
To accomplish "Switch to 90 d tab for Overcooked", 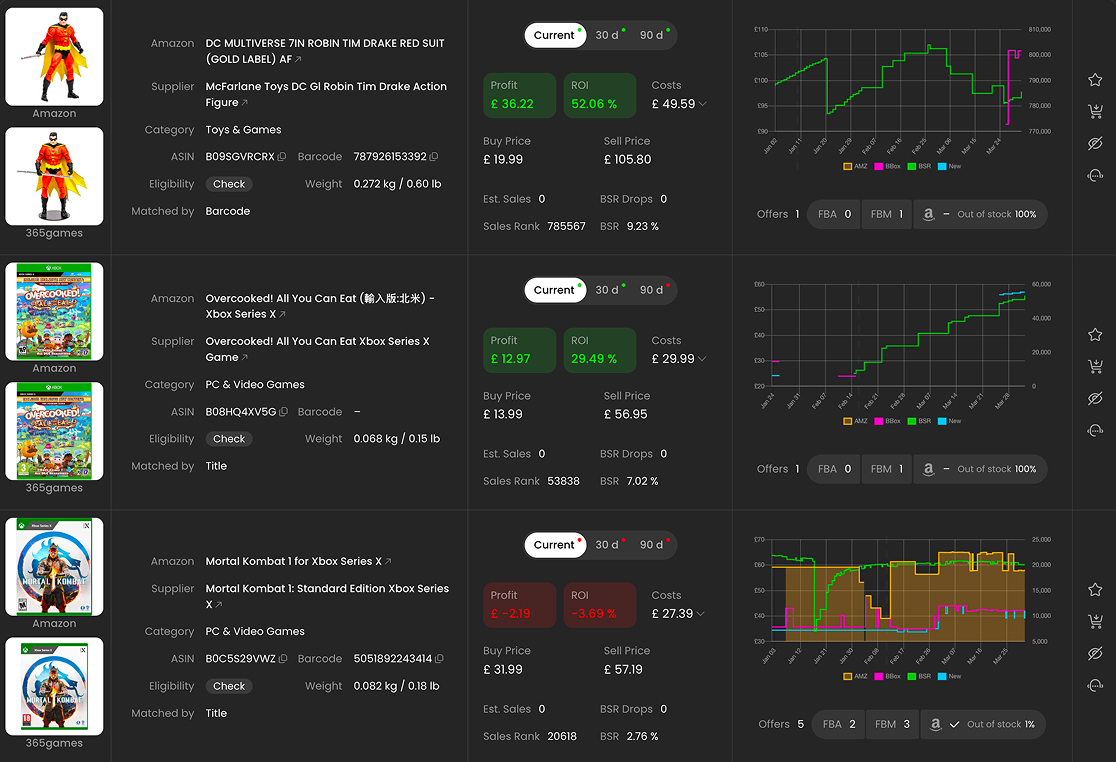I will 653,290.
